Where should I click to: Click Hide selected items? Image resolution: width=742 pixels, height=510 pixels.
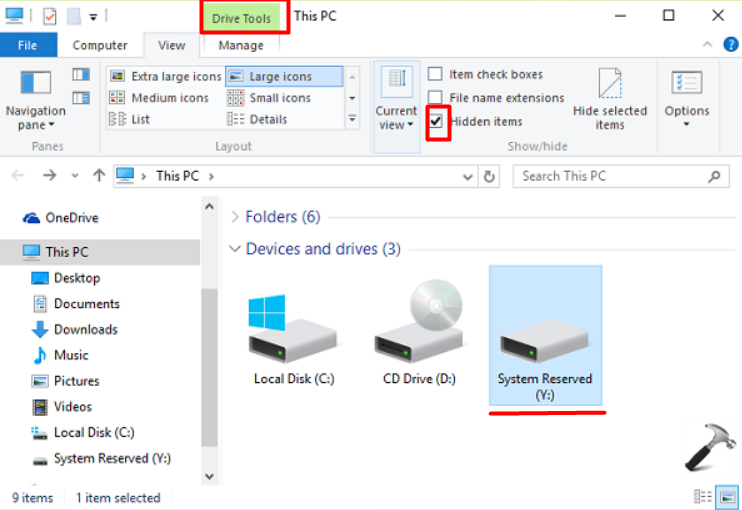click(610, 100)
